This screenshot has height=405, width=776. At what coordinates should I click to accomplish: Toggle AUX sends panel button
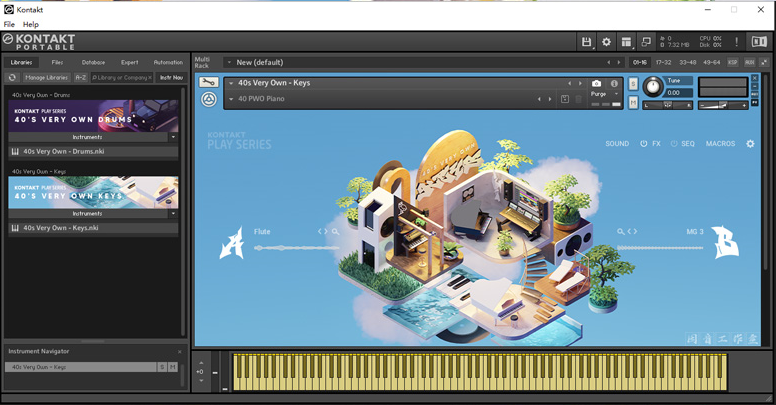[x=750, y=62]
